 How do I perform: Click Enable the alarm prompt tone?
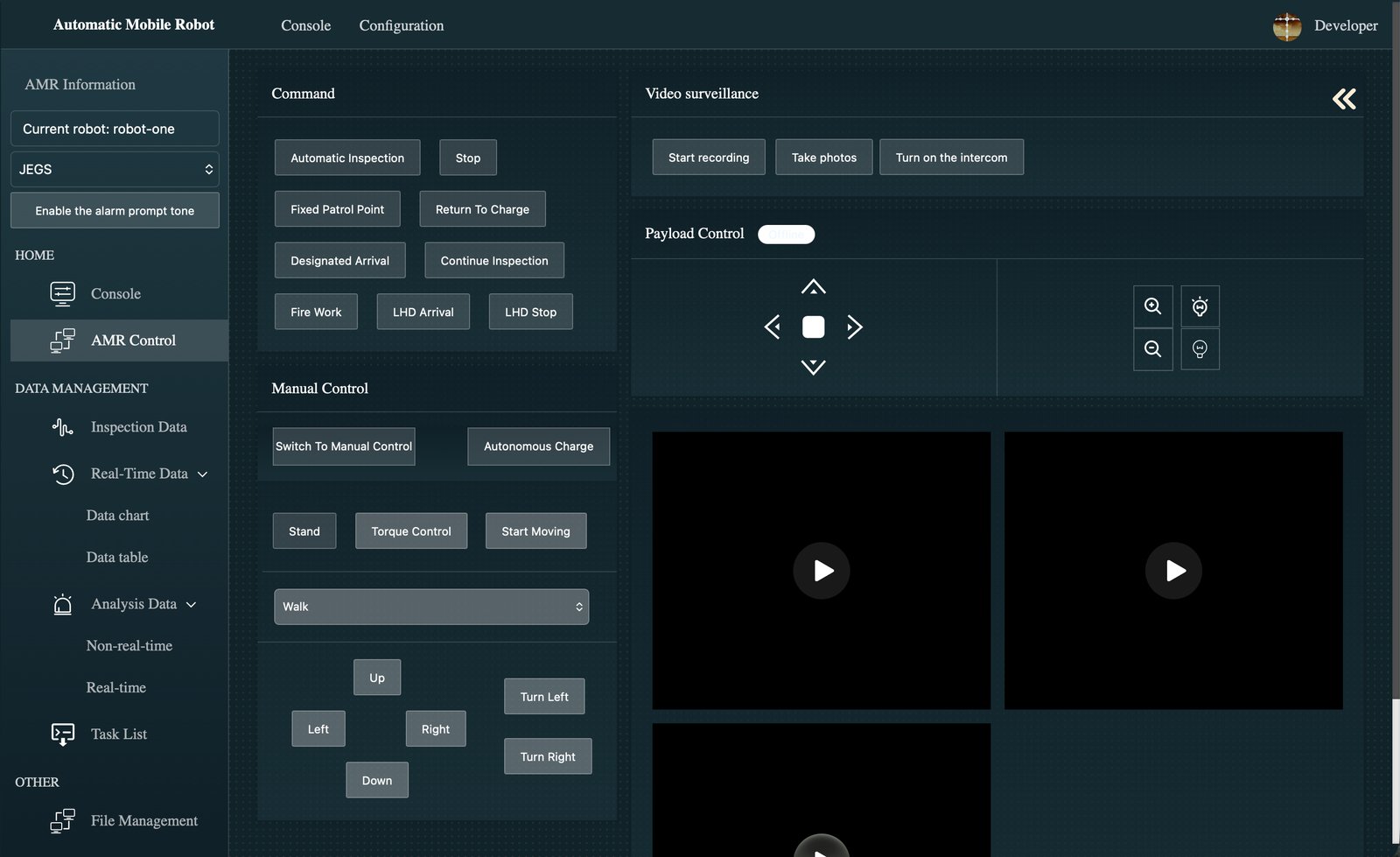click(x=115, y=211)
